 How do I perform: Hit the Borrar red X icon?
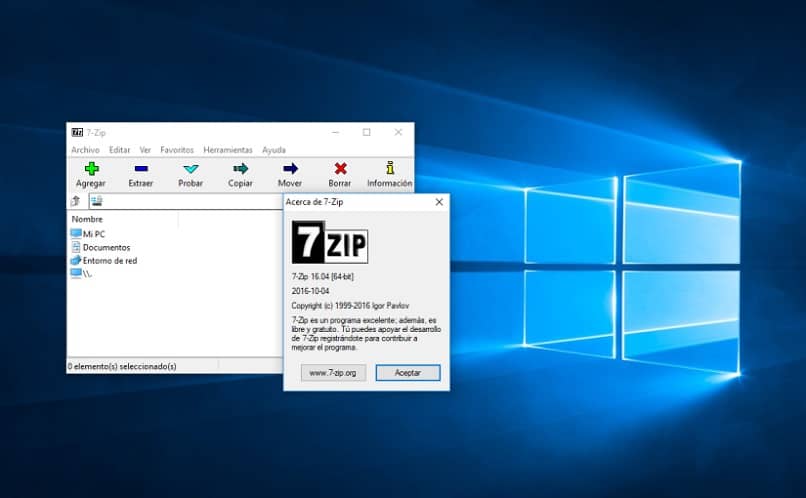pyautogui.click(x=340, y=169)
